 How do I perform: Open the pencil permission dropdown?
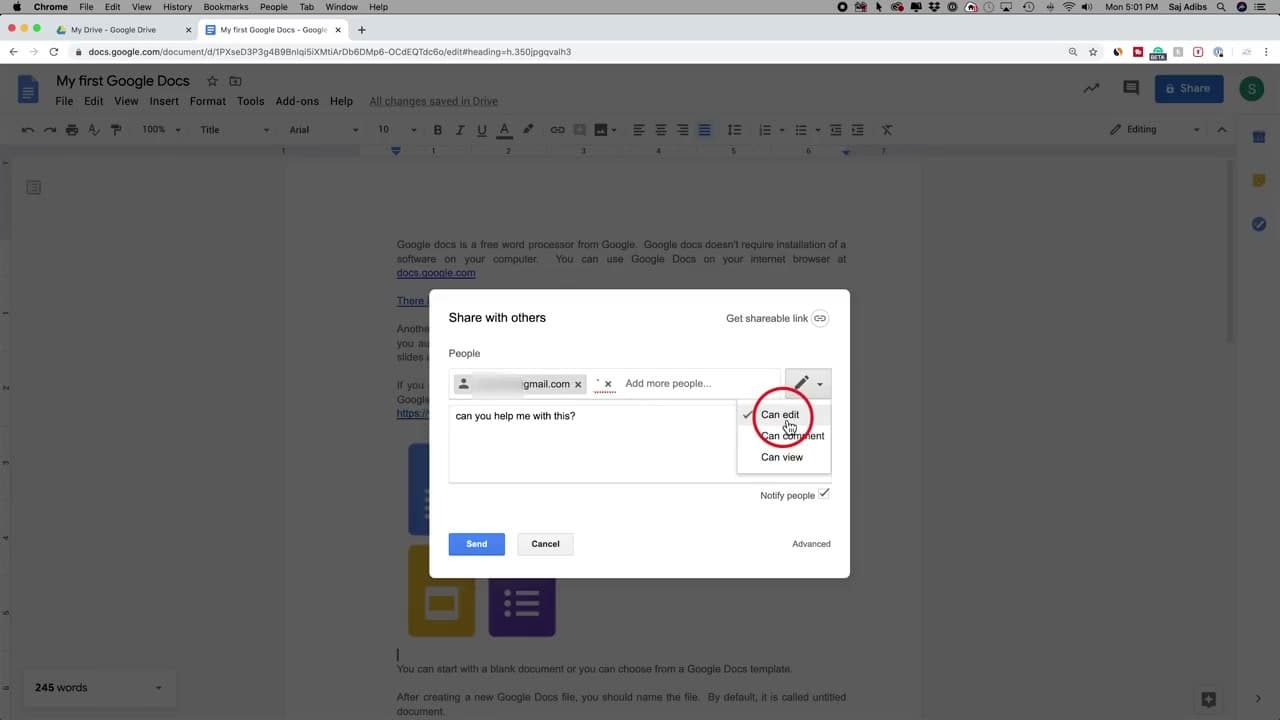pos(808,383)
